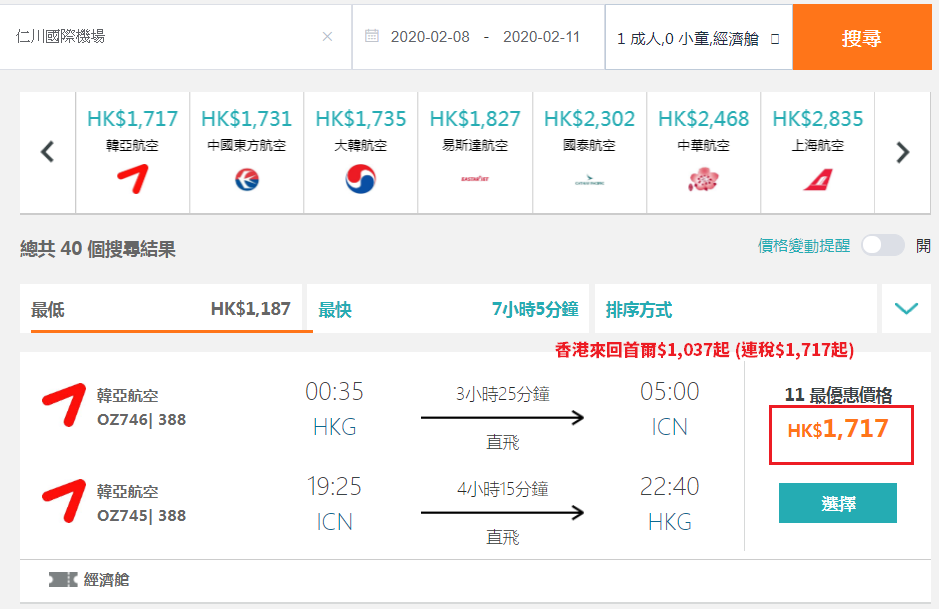Show previous airlines with left arrow
Viewport: 939px width, 609px height.
pyautogui.click(x=47, y=152)
